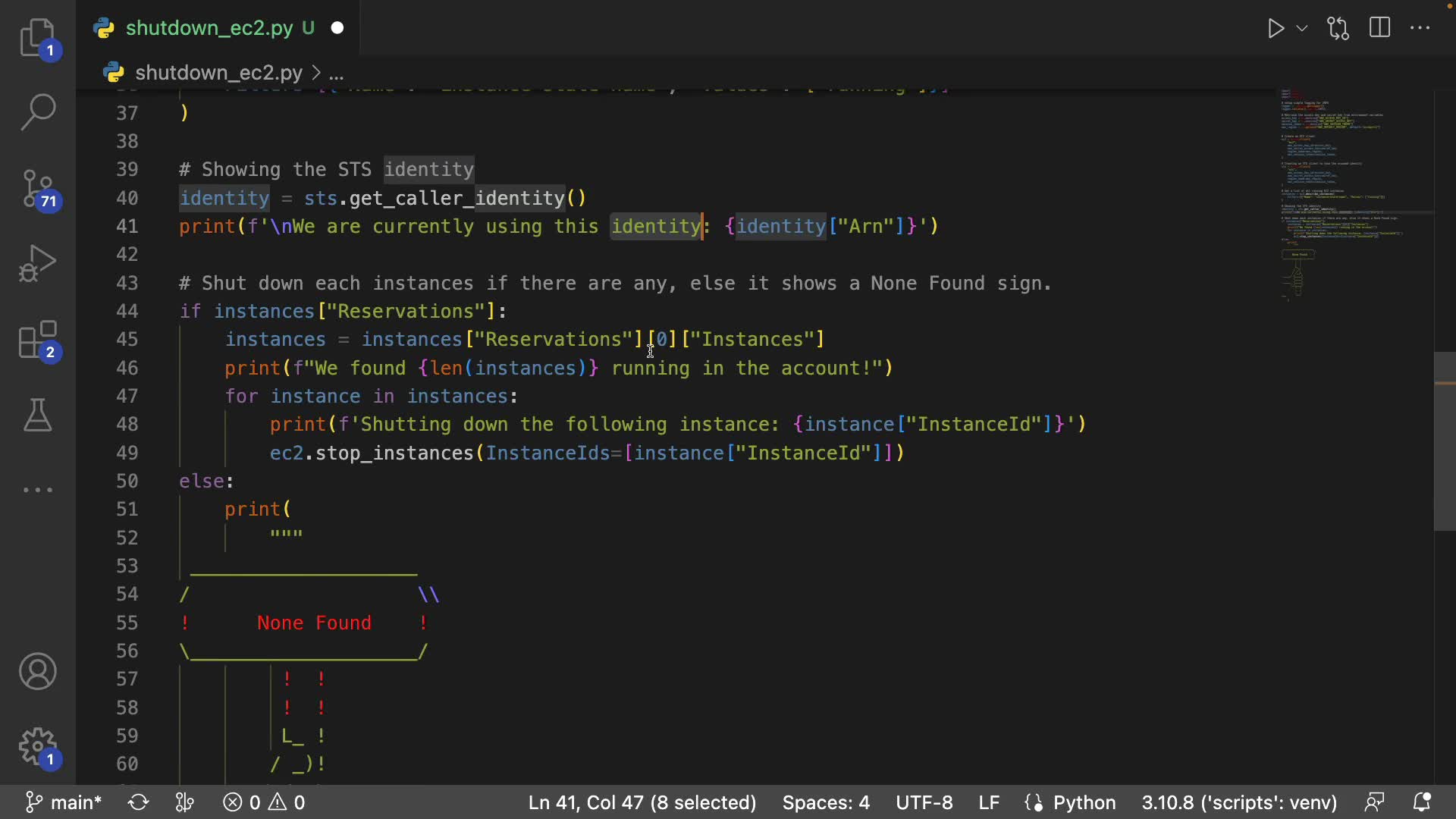Open the Extensions view icon

click(37, 339)
